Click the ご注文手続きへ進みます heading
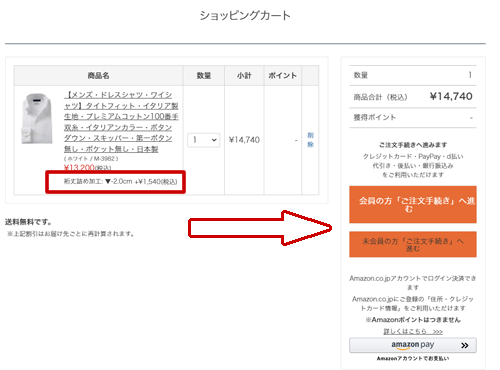Viewport: 500px width, 370px height. point(413,145)
